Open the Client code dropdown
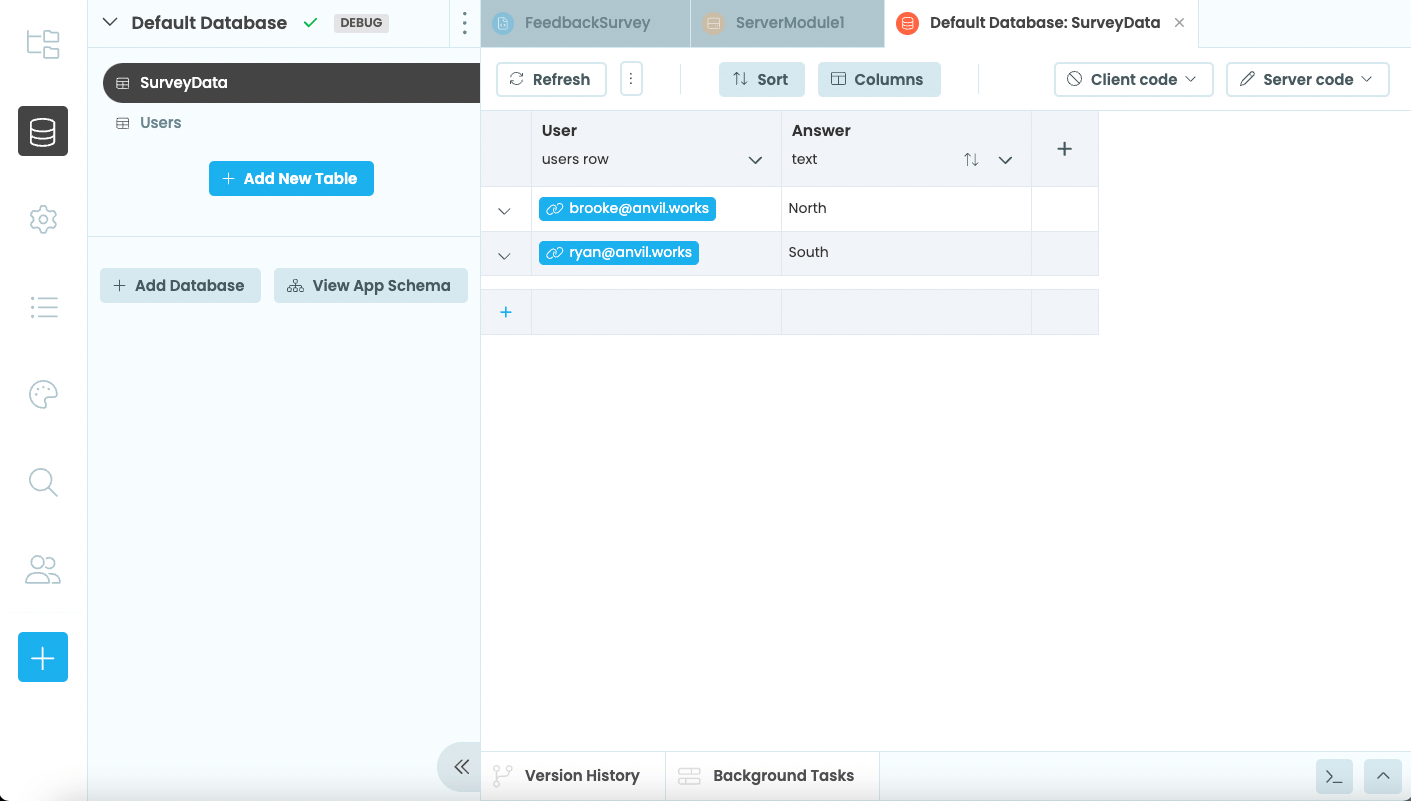1411x801 pixels. click(x=1133, y=79)
